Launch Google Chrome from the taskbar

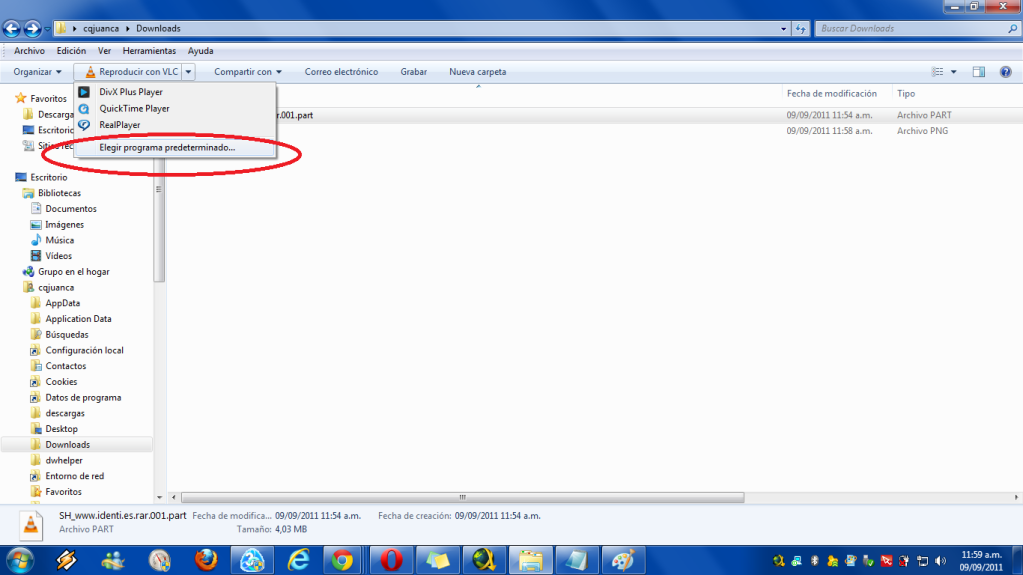(x=343, y=561)
